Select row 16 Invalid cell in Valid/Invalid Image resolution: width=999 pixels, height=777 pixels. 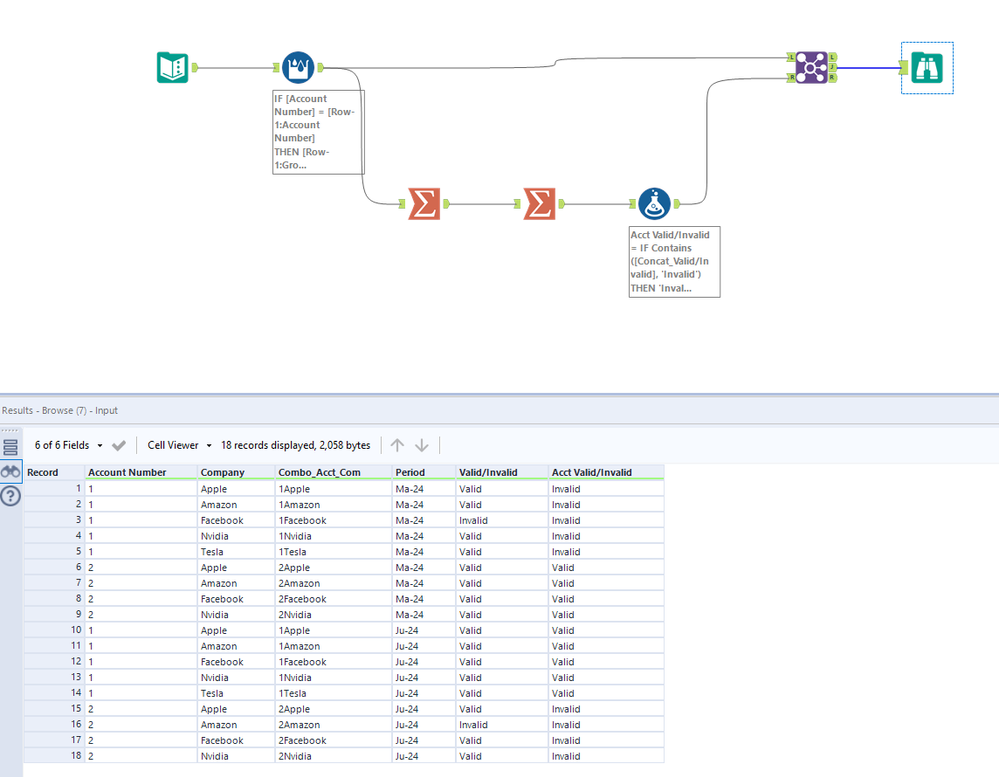click(502, 725)
